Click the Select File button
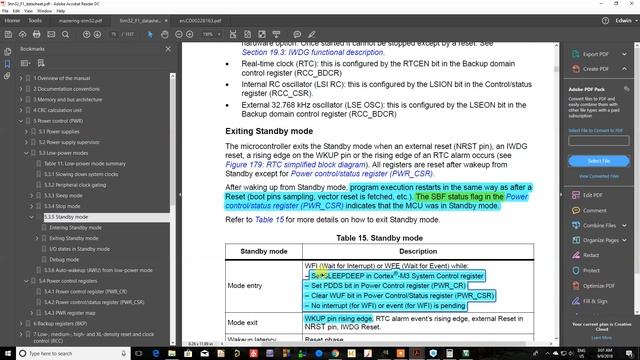The height and width of the screenshot is (360, 640). [x=599, y=161]
